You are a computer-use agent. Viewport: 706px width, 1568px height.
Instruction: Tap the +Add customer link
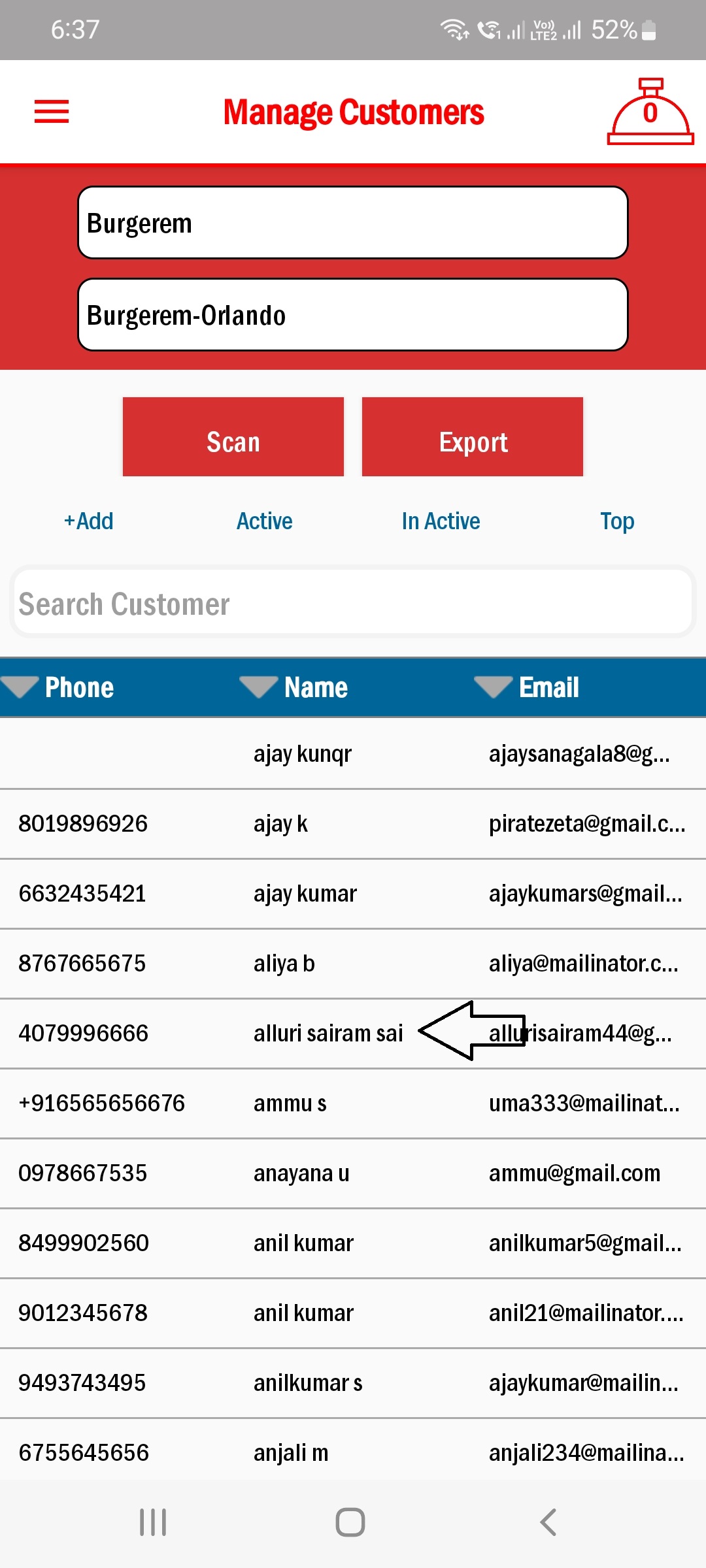tap(88, 521)
